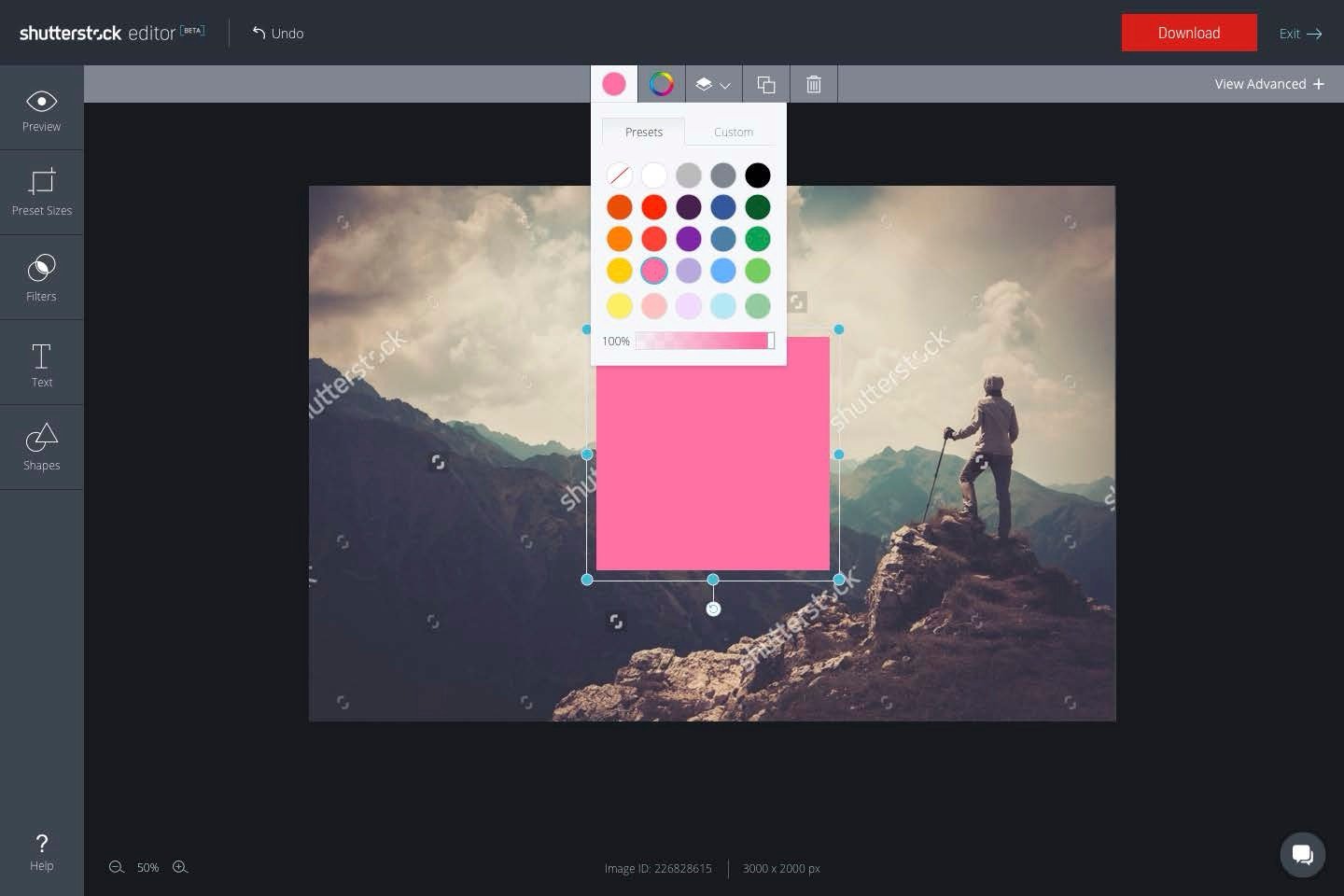
Task: Click the Image ID 226828615 text
Action: [x=658, y=868]
